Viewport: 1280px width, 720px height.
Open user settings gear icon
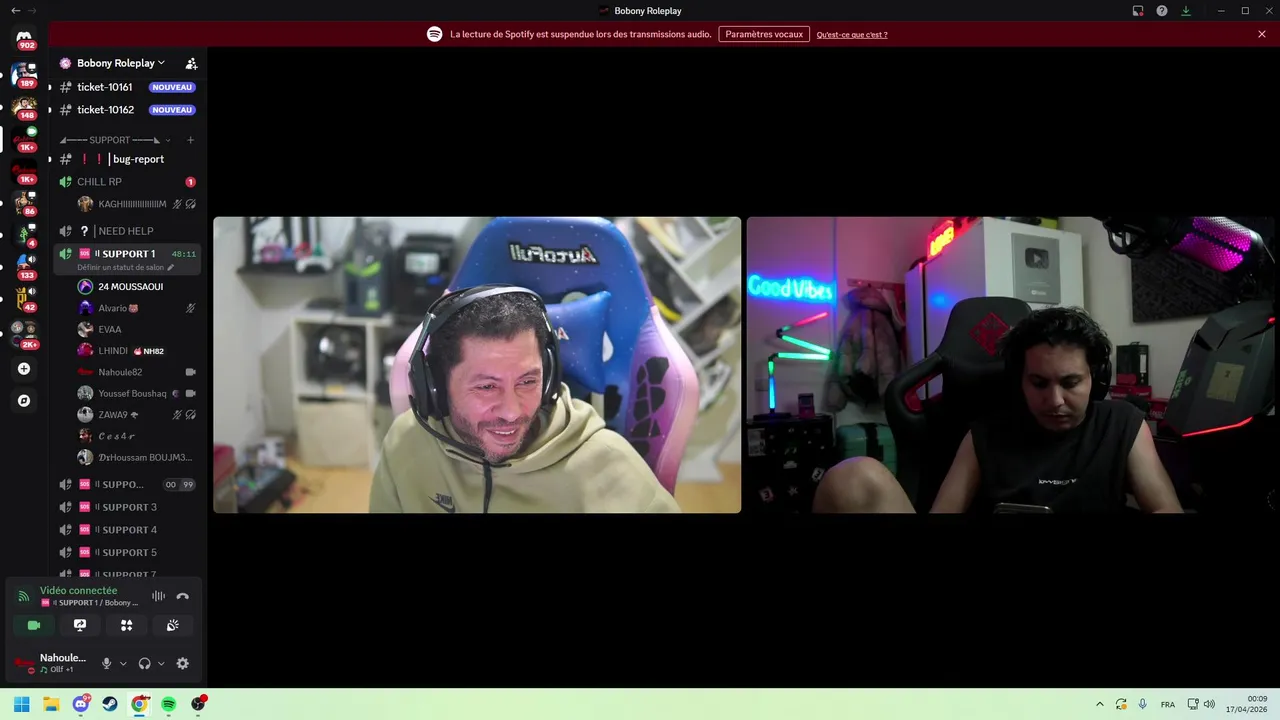click(x=182, y=663)
